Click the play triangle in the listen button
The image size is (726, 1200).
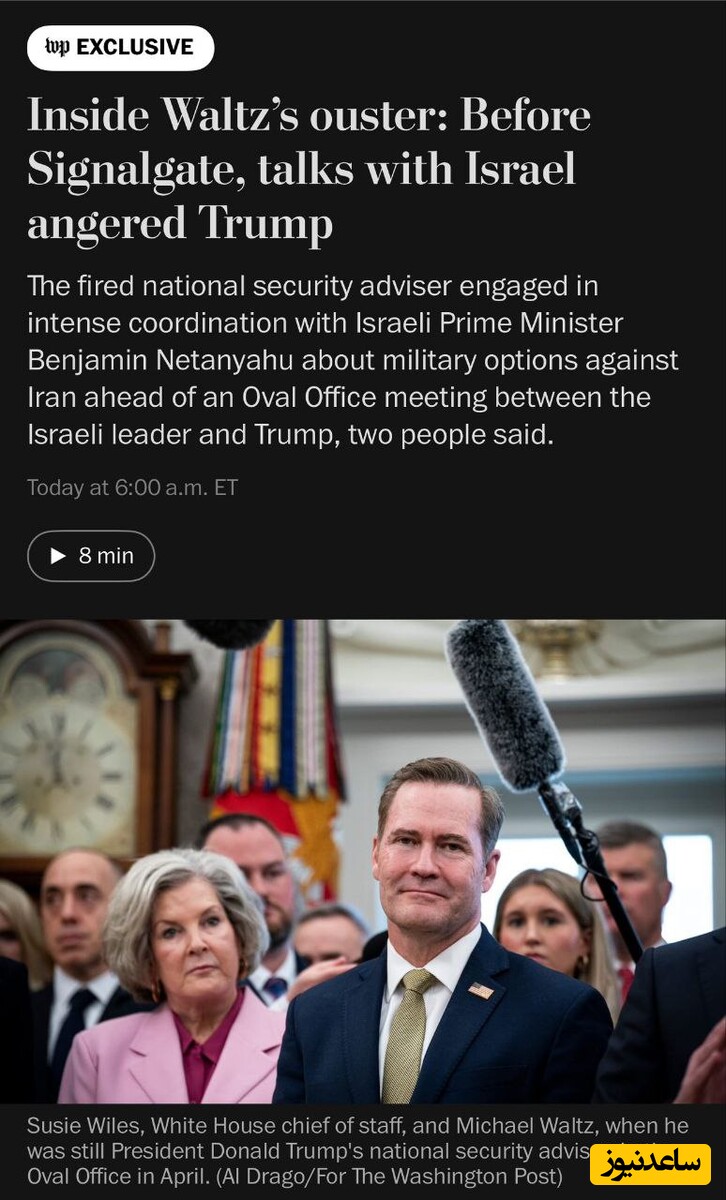pos(58,556)
